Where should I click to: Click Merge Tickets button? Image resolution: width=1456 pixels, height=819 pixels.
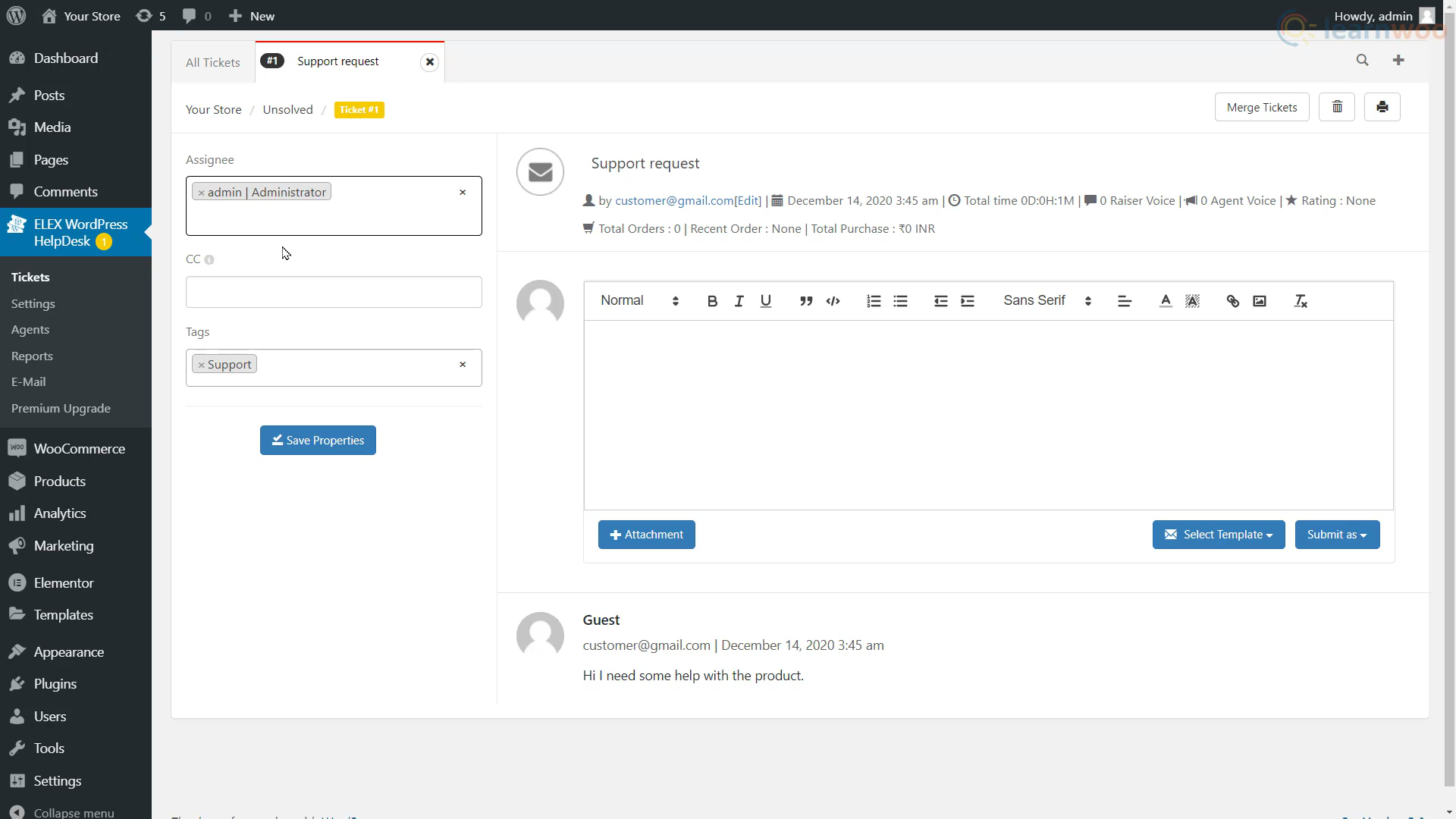(x=1262, y=107)
